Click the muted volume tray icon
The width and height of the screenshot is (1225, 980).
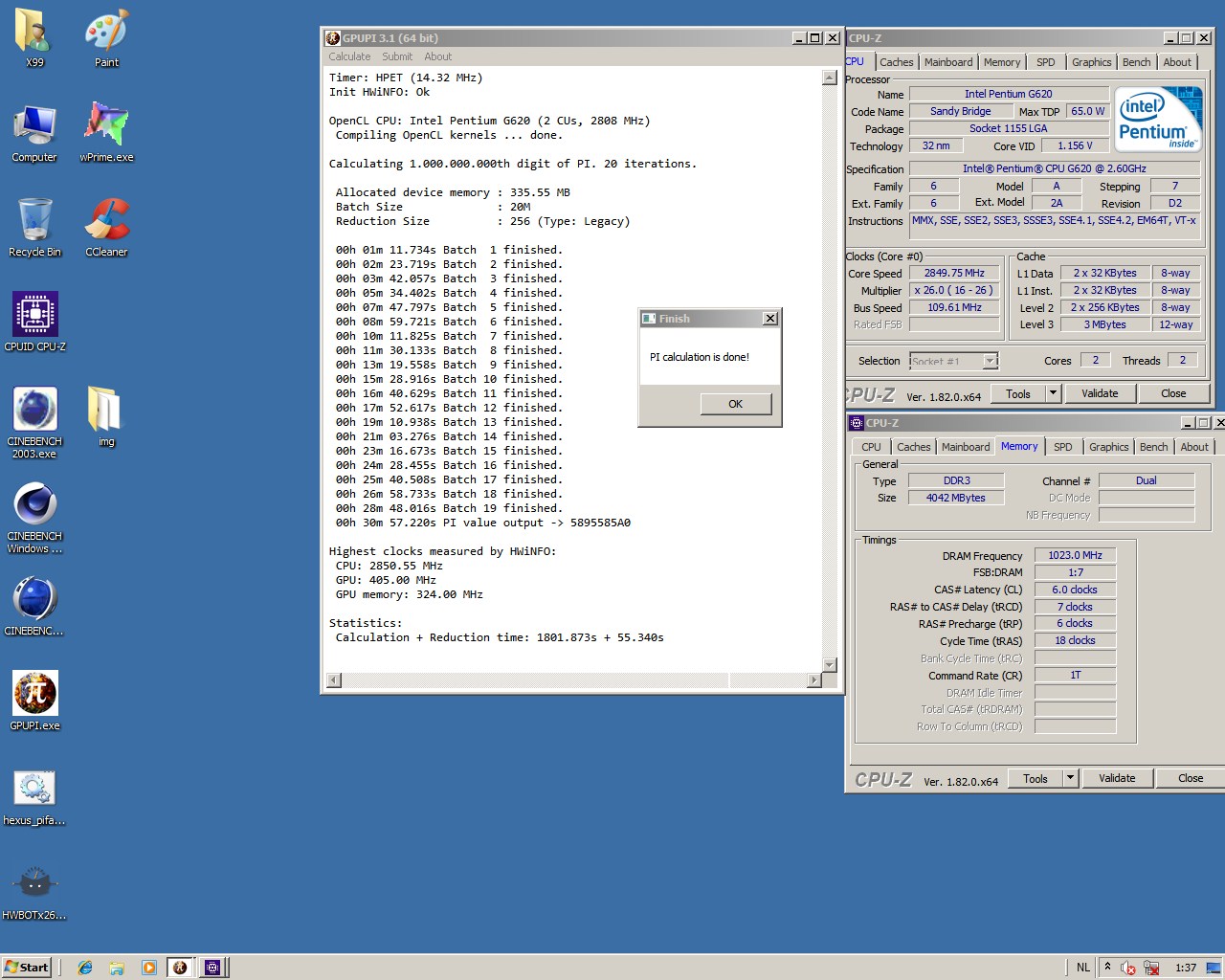click(x=1128, y=968)
